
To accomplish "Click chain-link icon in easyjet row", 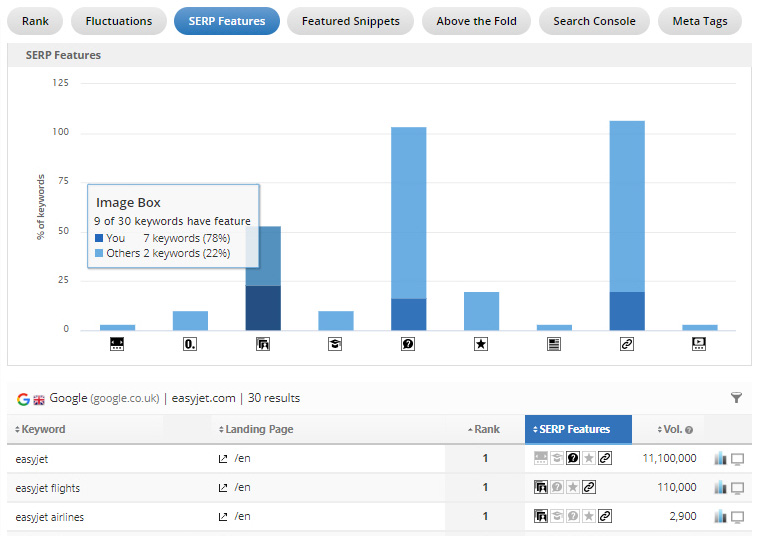I will pyautogui.click(x=605, y=458).
